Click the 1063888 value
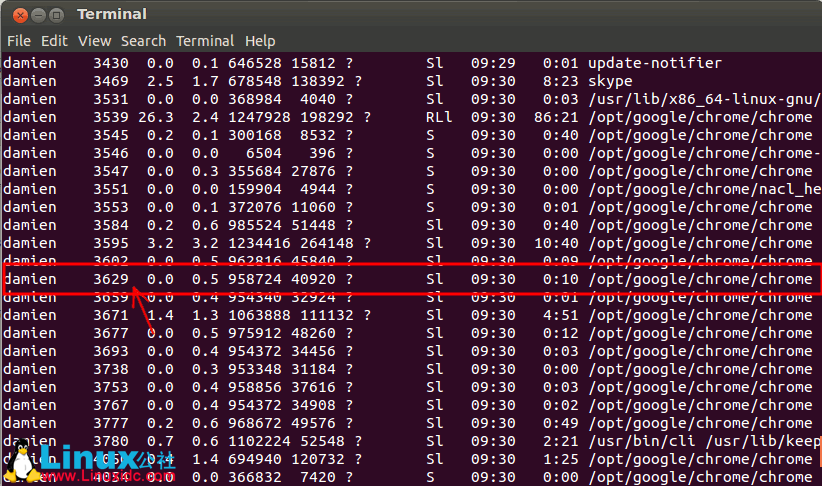This screenshot has width=822, height=486. (x=259, y=315)
